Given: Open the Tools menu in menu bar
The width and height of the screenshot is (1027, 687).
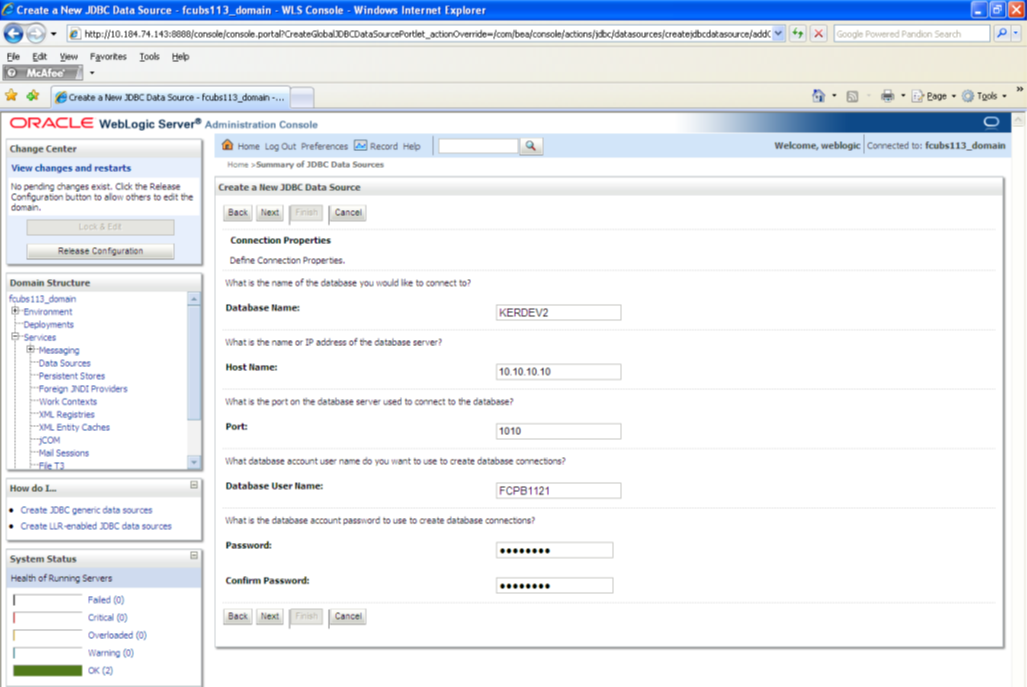Looking at the screenshot, I should tap(149, 56).
